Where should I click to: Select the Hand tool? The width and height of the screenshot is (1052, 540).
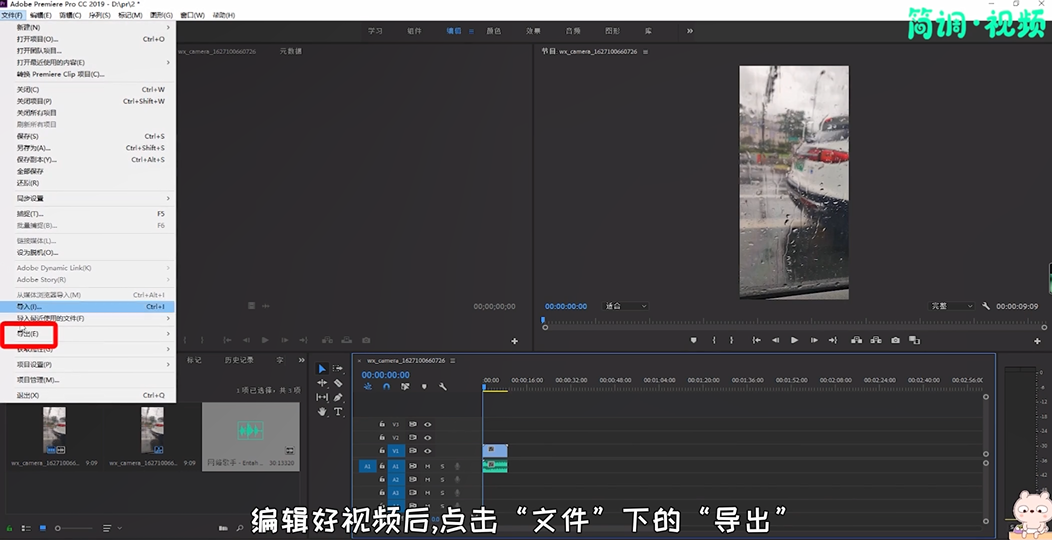(322, 411)
